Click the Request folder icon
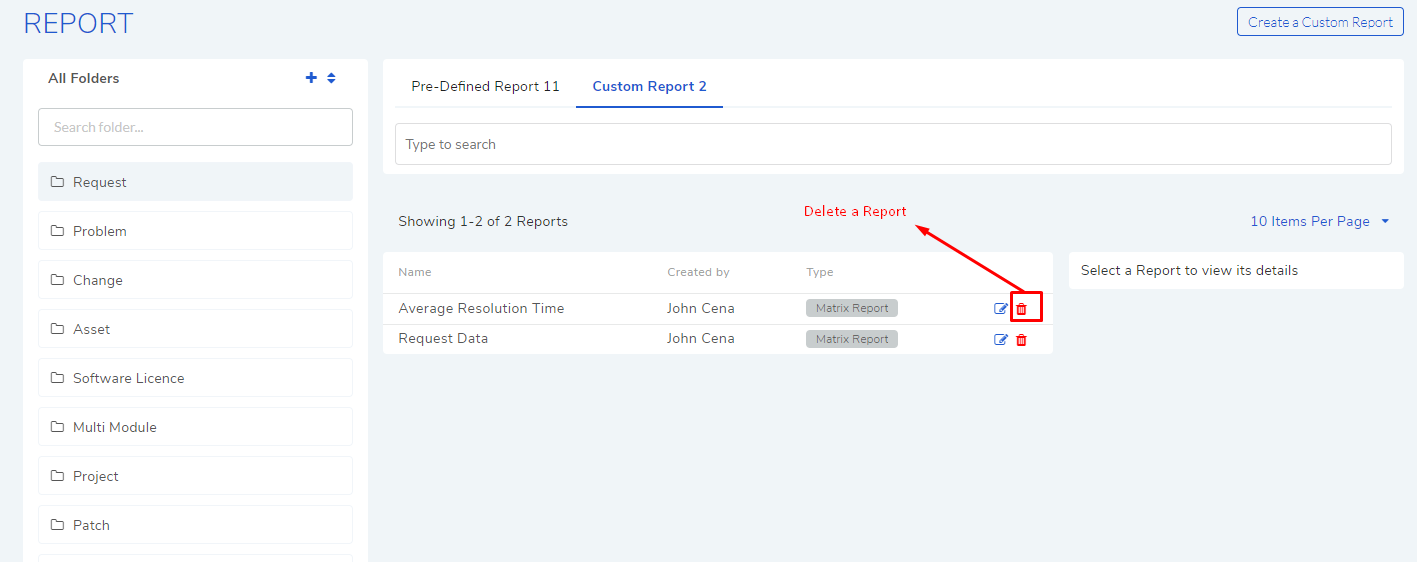 [x=57, y=182]
